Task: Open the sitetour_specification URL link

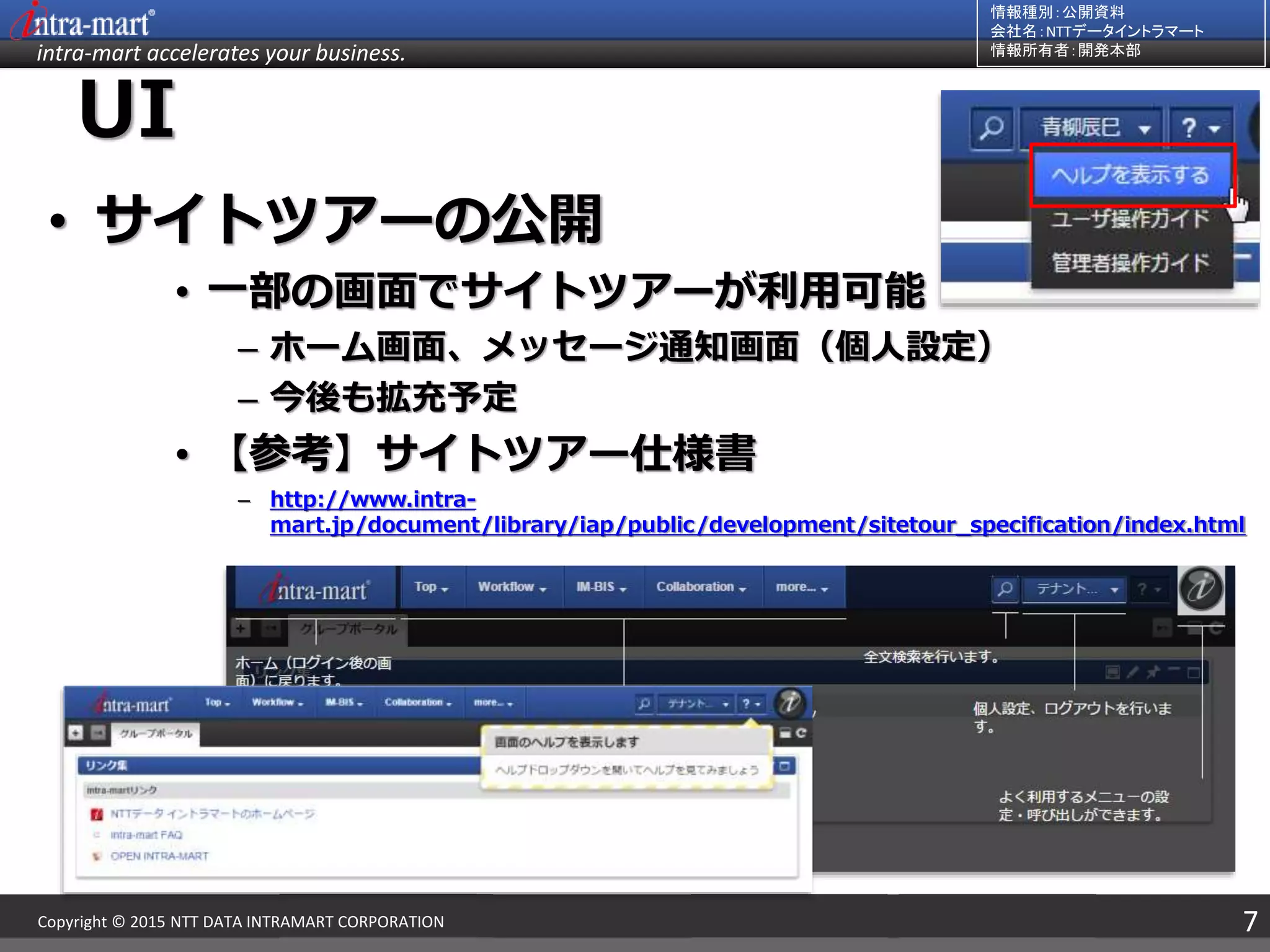Action: (757, 512)
